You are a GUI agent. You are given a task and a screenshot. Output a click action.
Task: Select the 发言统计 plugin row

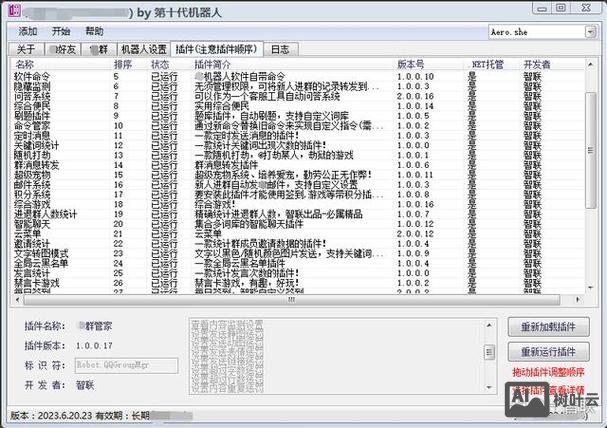tap(298, 273)
